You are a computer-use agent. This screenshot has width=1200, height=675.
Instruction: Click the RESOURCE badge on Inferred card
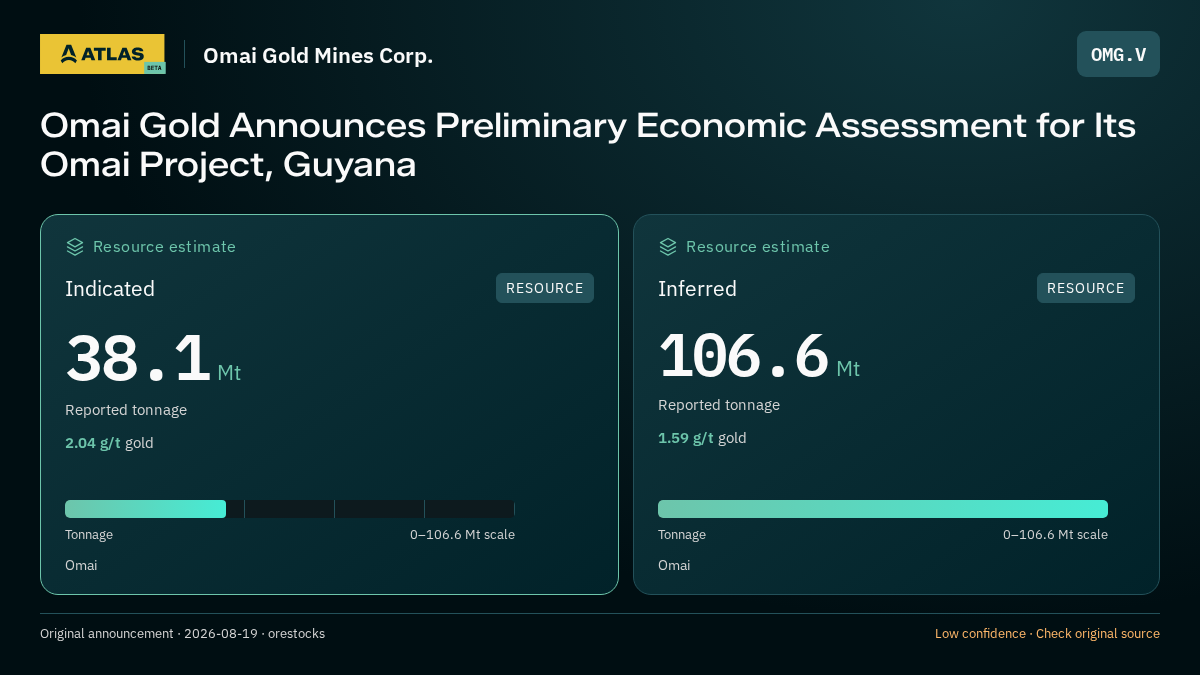pos(1086,288)
